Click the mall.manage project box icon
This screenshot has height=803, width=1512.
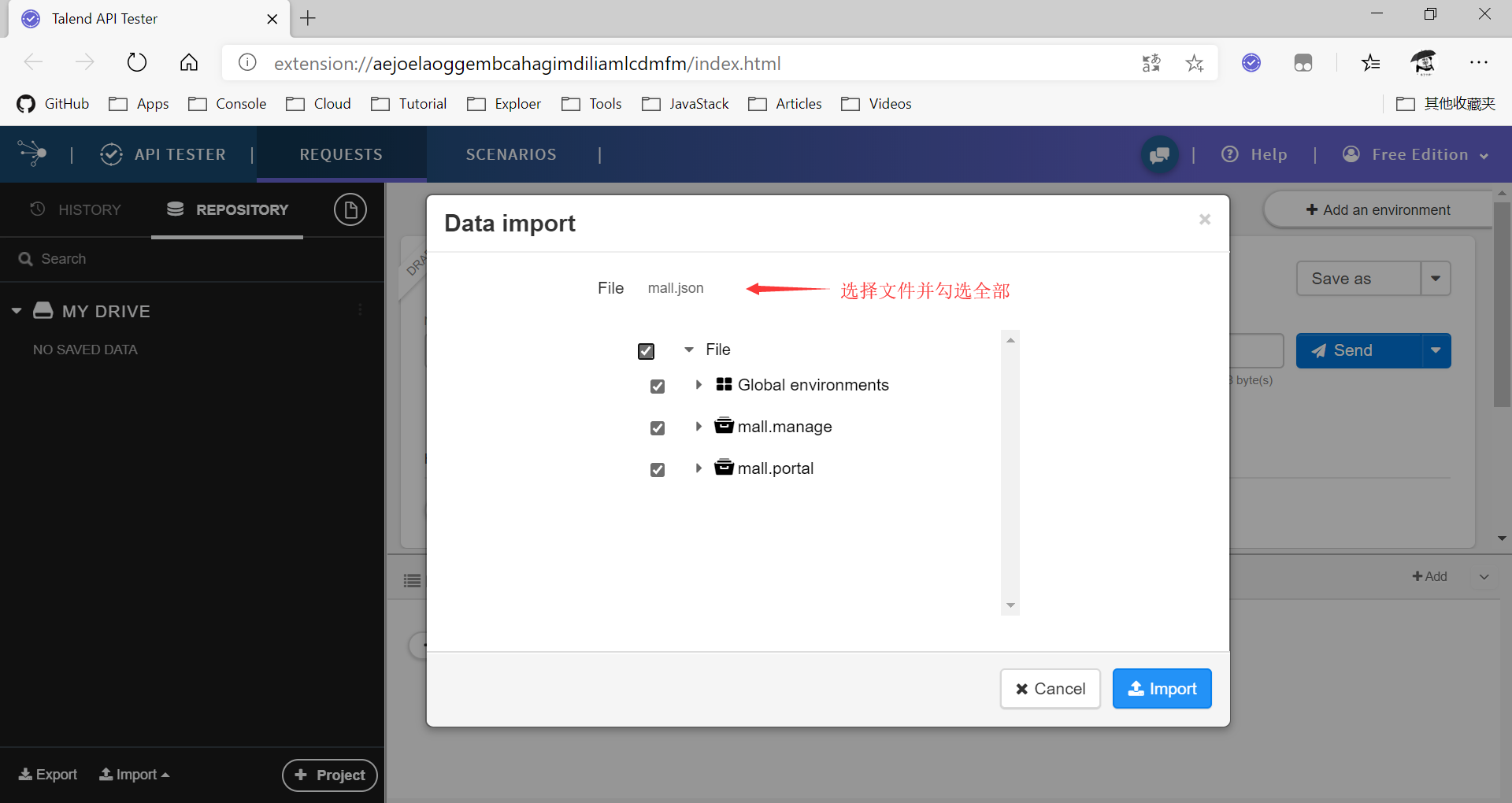(x=724, y=426)
